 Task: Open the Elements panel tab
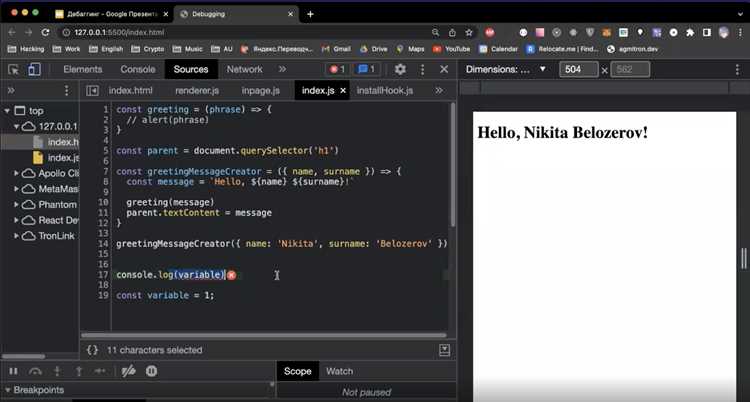point(83,69)
